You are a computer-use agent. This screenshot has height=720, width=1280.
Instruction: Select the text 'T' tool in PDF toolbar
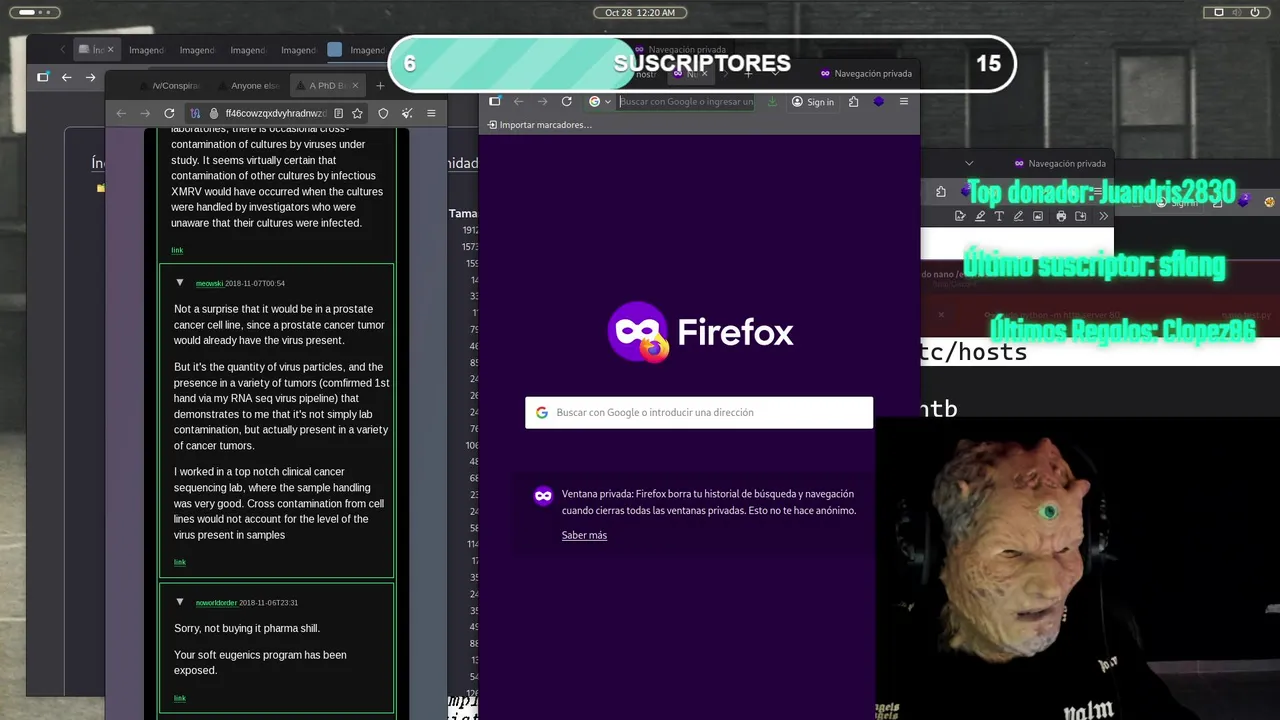click(x=999, y=216)
